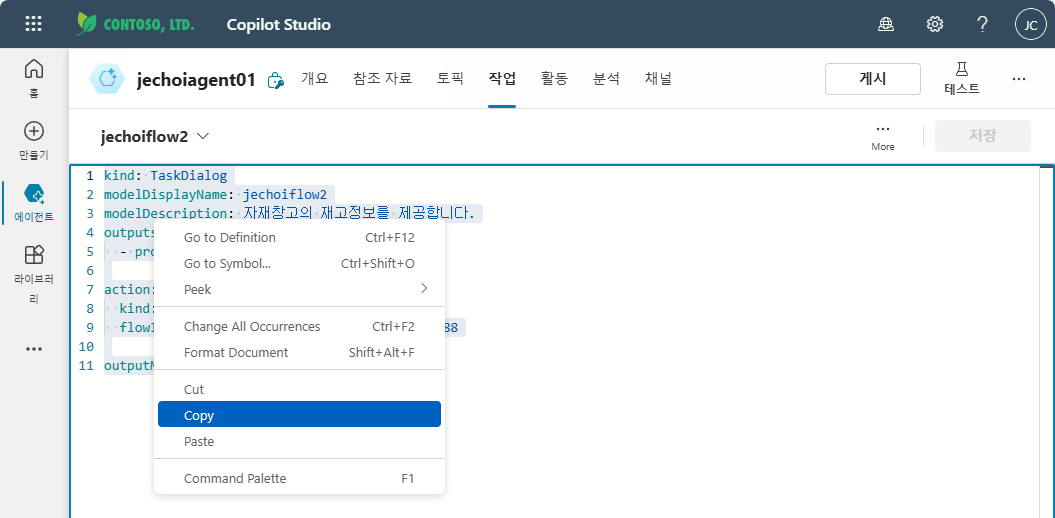Open the settings gear icon

935,24
